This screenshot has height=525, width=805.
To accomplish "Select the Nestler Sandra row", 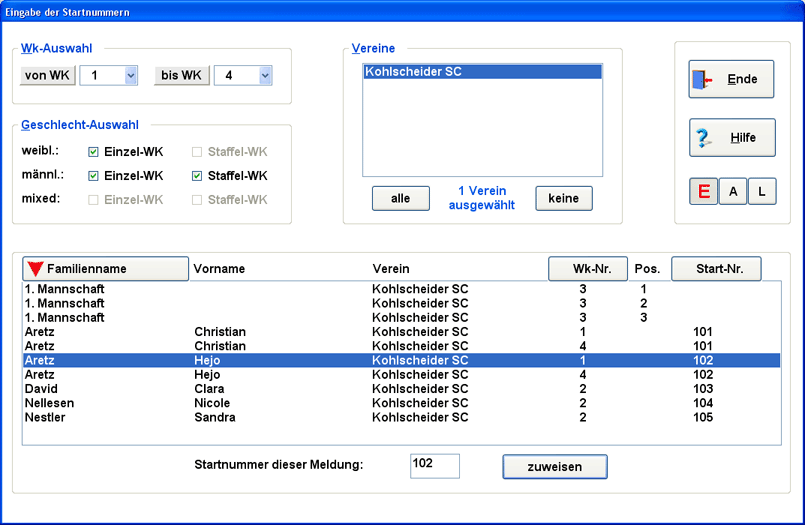I will [400, 417].
